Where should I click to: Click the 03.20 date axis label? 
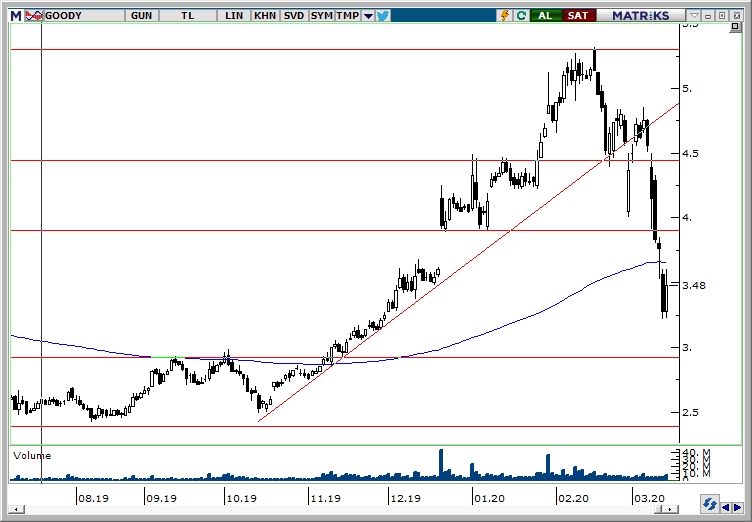[649, 498]
